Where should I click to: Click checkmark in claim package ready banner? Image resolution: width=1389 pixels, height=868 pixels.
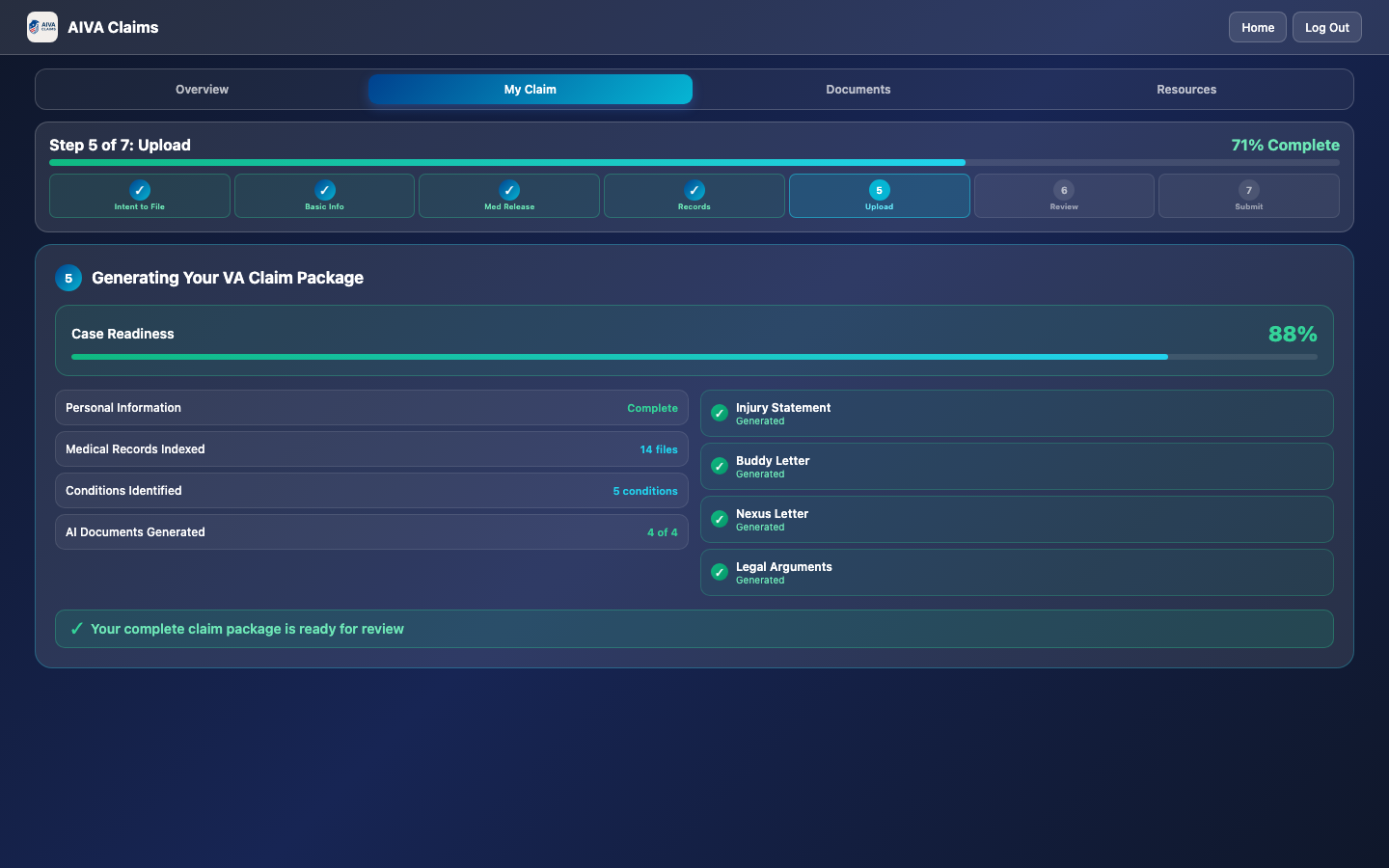(x=77, y=629)
